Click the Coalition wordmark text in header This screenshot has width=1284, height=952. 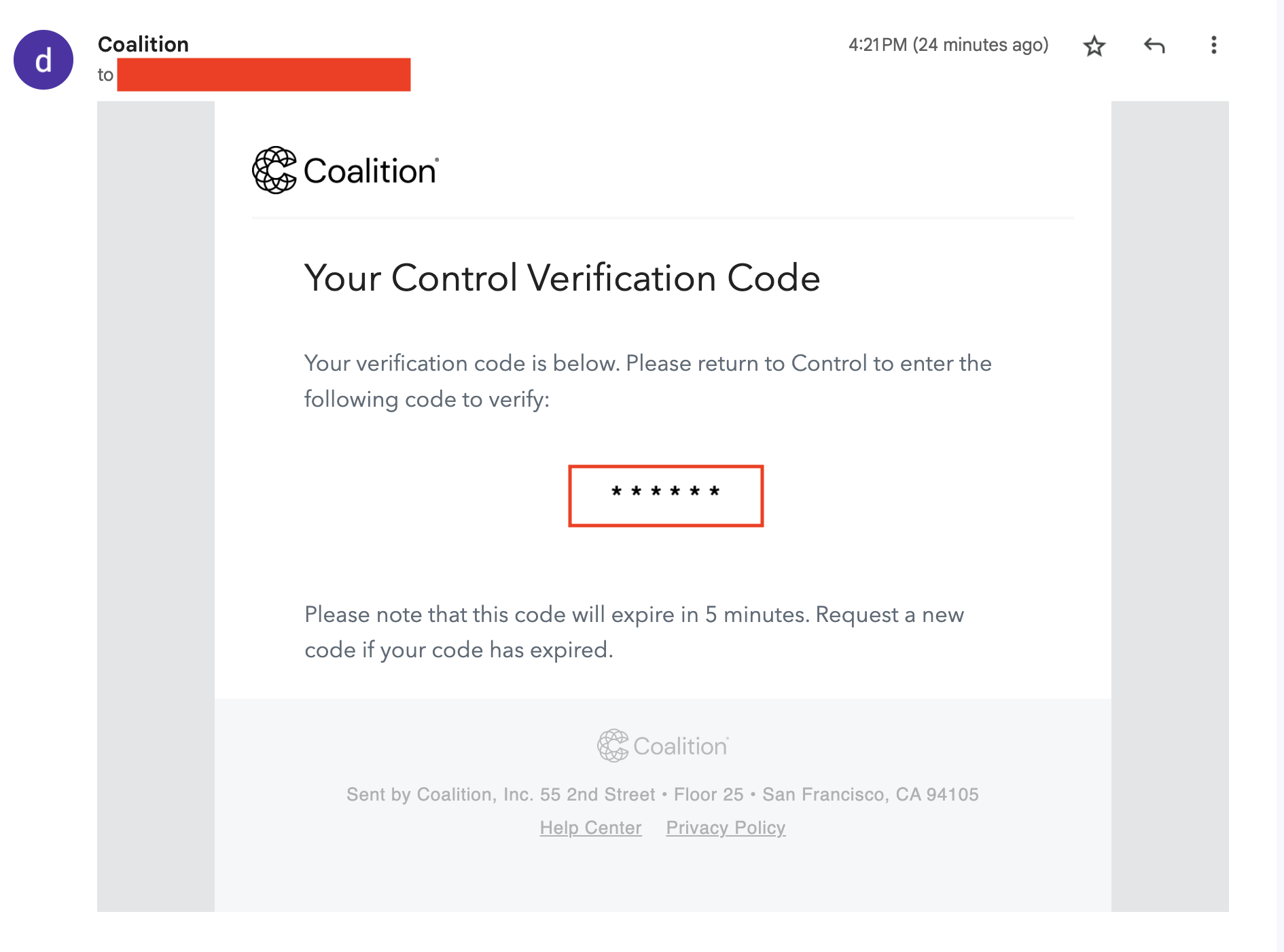(x=370, y=171)
